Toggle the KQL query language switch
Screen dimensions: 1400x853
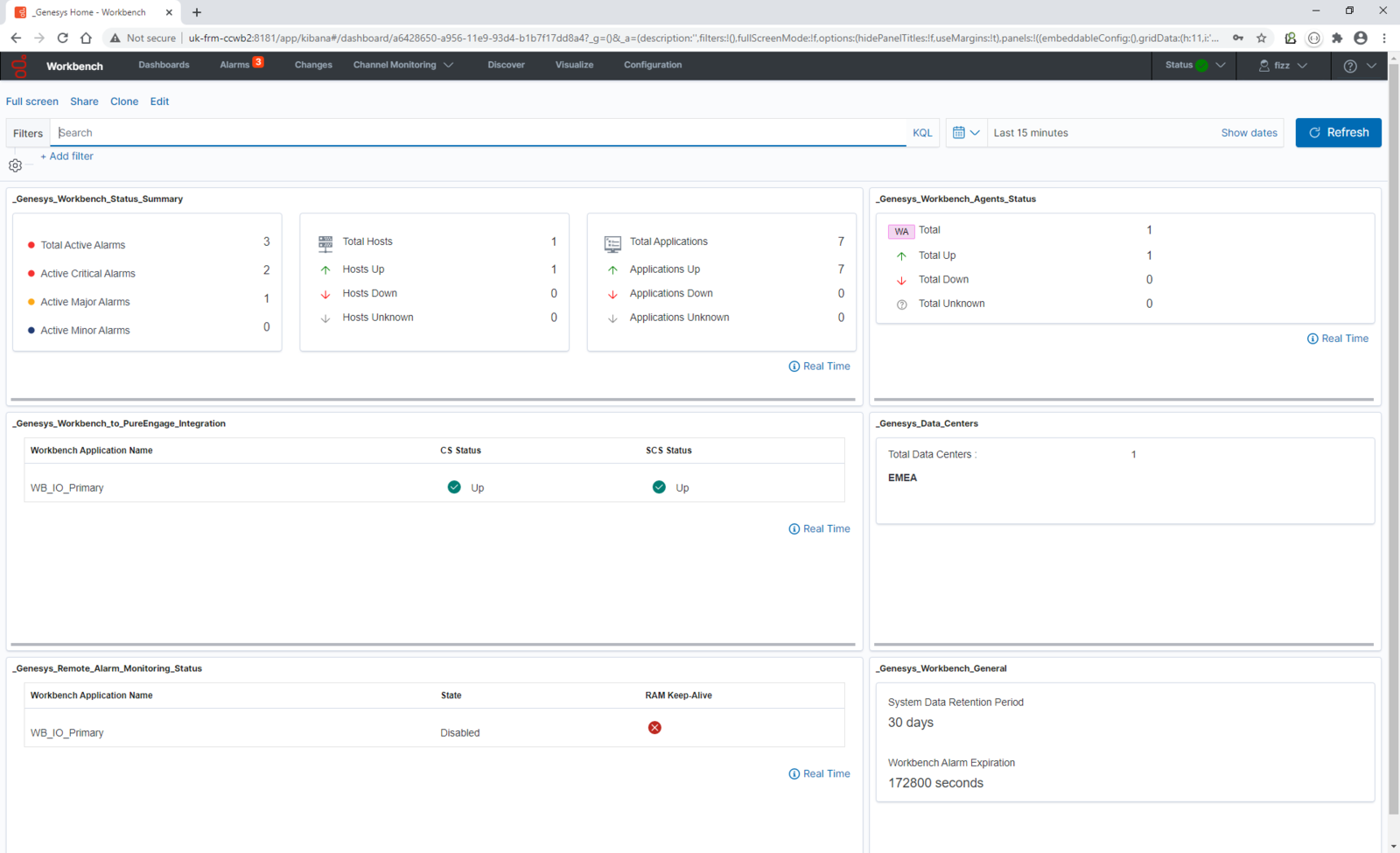tap(922, 133)
